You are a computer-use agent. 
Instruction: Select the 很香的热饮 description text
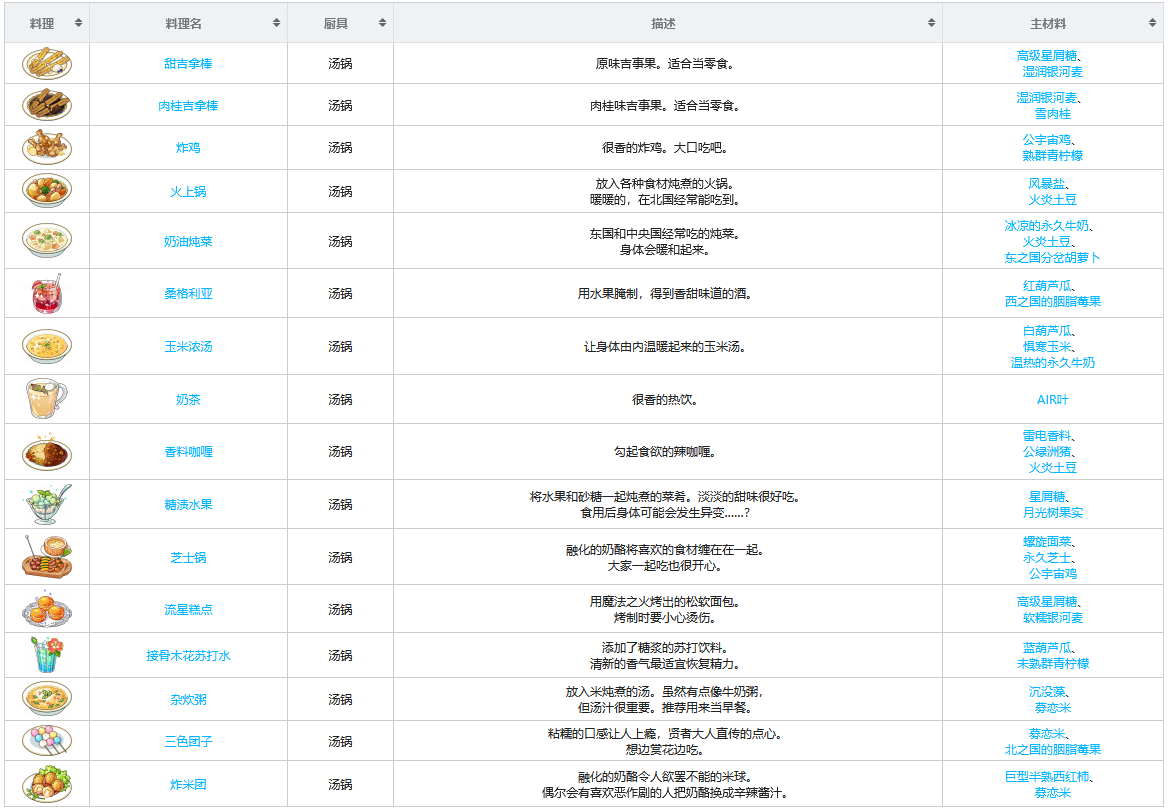(664, 400)
